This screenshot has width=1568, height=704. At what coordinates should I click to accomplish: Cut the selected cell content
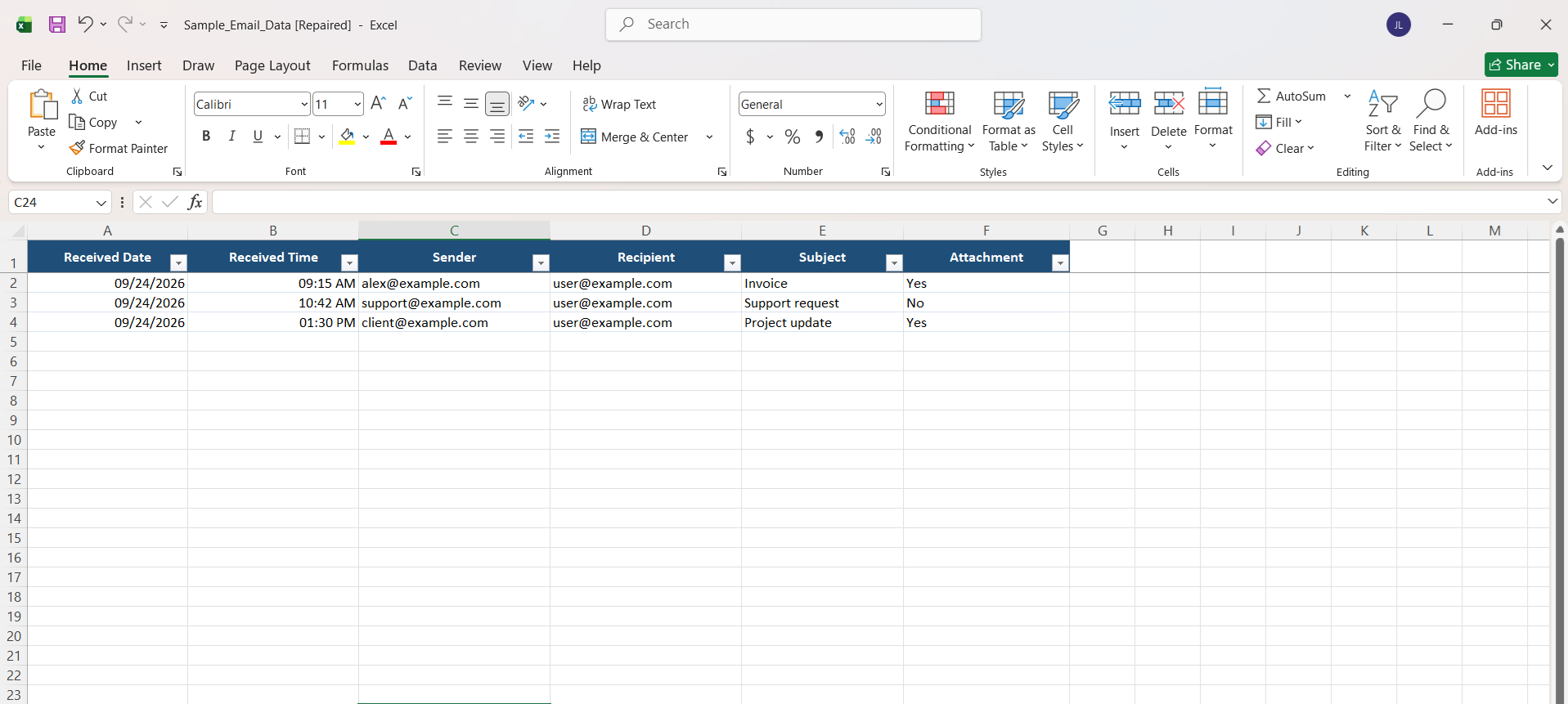coord(89,96)
